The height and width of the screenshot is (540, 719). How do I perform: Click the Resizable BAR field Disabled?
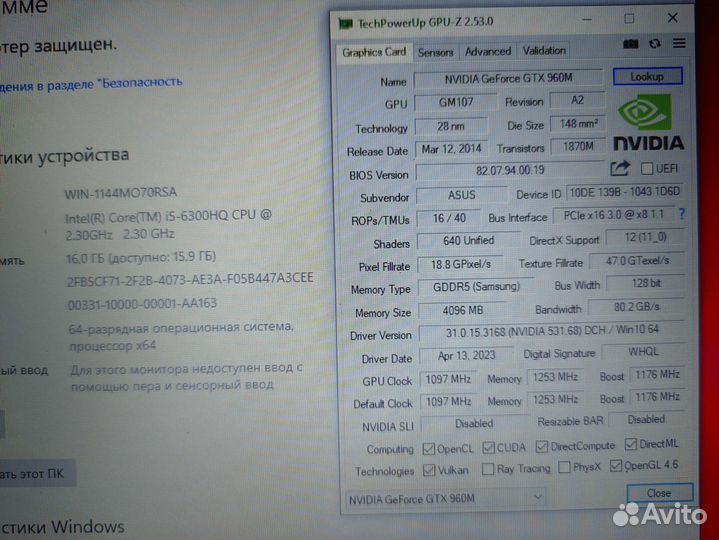tap(647, 419)
